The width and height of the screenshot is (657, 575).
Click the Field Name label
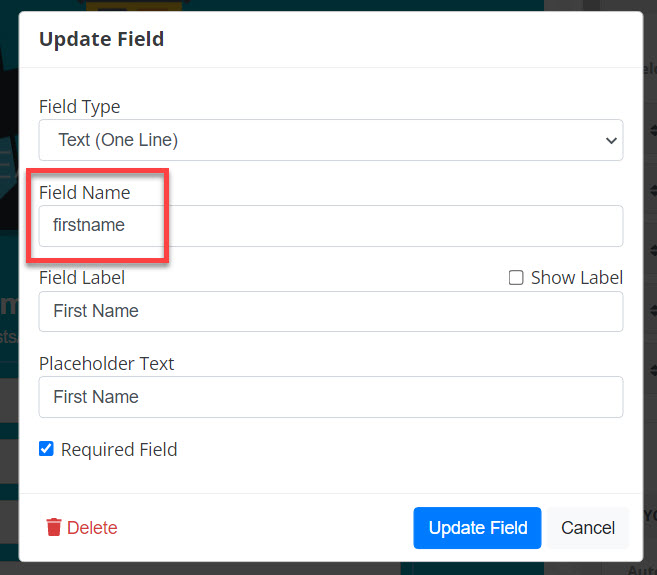pos(84,192)
